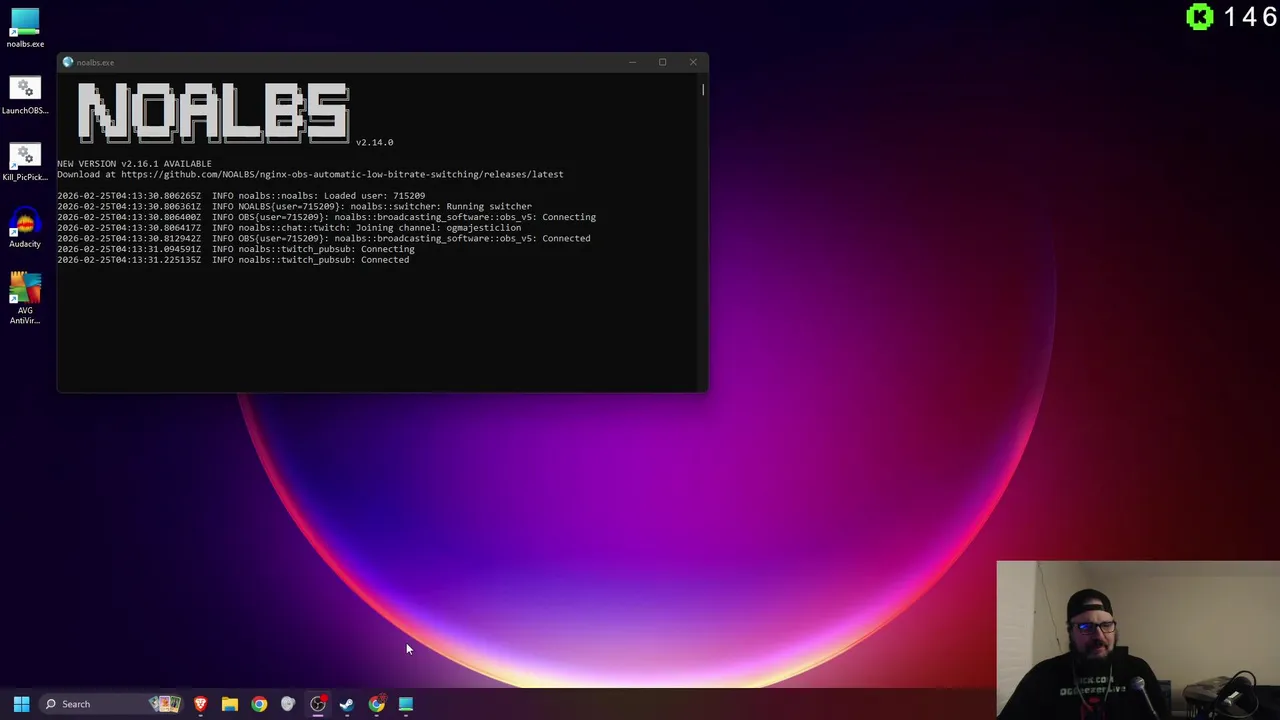
Task: Close the noalbs.exe console window
Action: [693, 62]
